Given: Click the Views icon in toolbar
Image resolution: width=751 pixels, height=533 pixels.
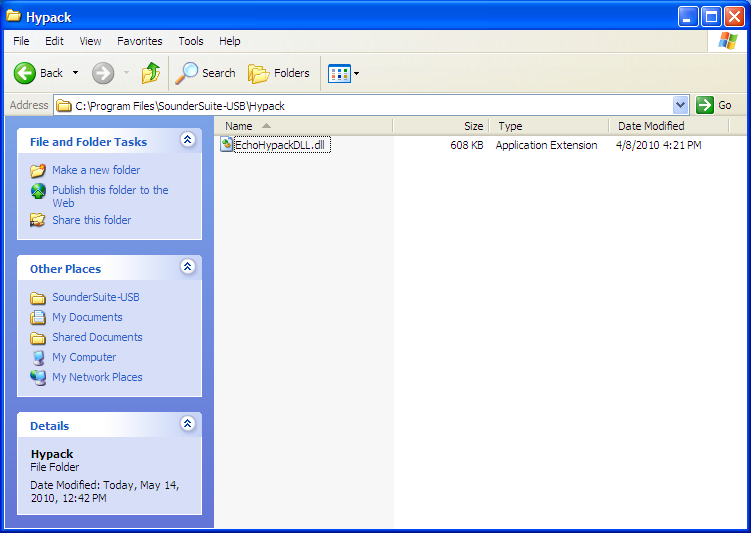Looking at the screenshot, I should [x=339, y=73].
